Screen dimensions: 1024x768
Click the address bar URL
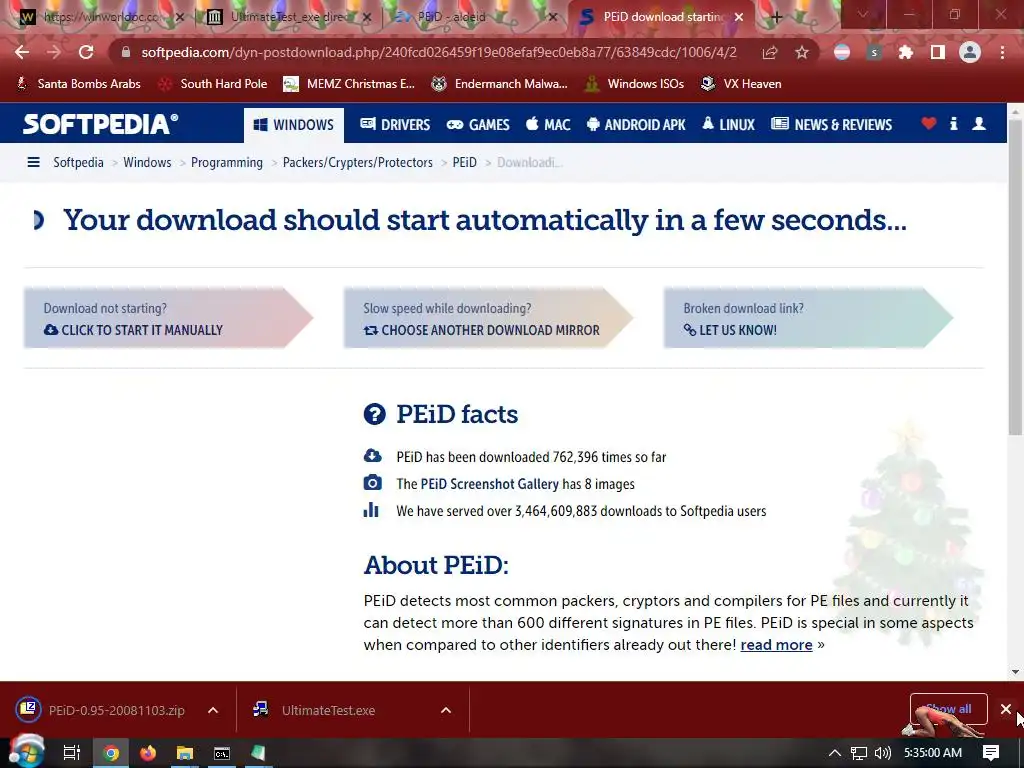tap(439, 52)
